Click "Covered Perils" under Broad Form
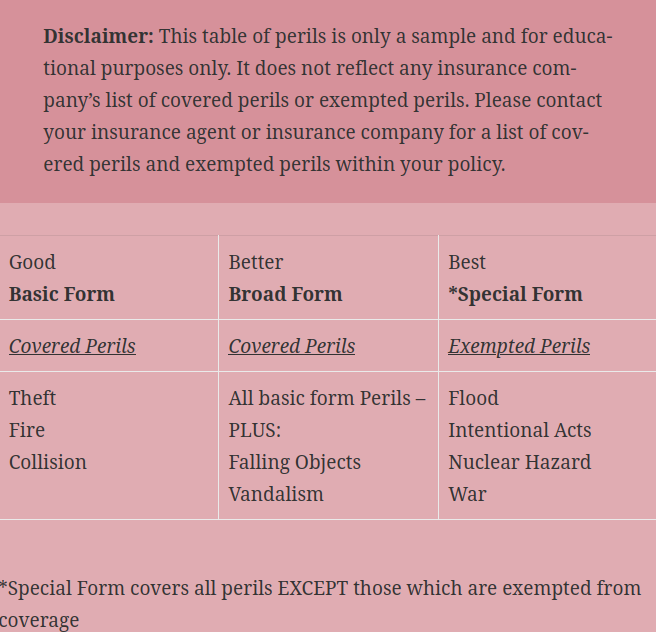Viewport: 656px width, 632px height. click(x=292, y=346)
